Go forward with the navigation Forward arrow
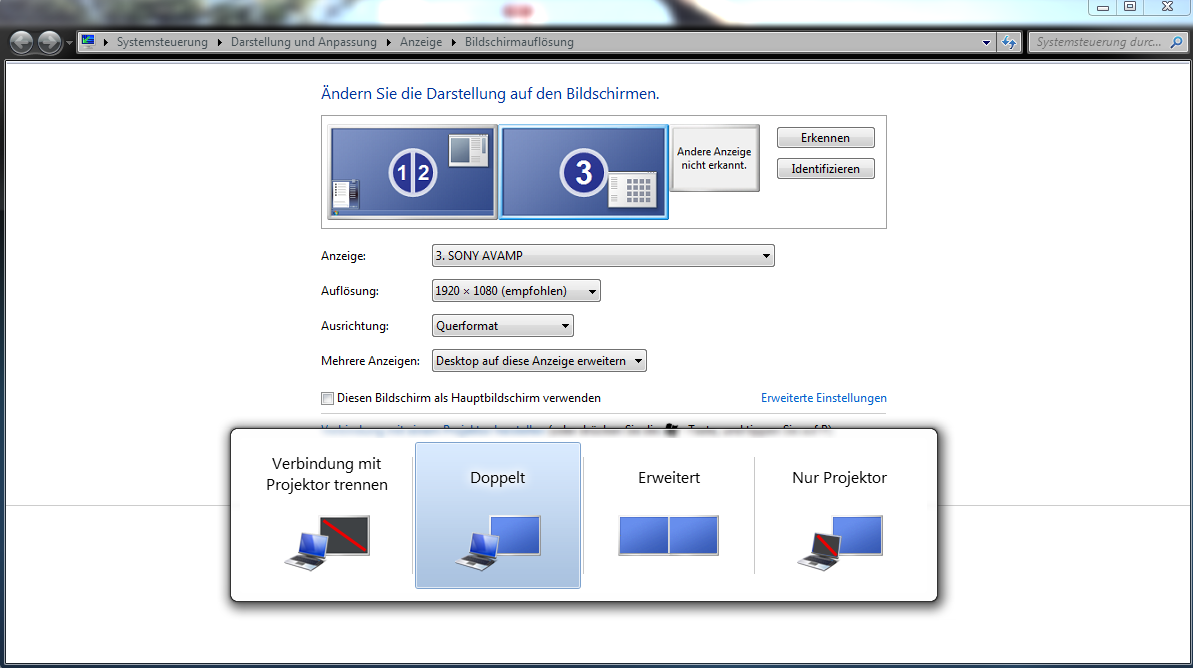The height and width of the screenshot is (668, 1193). click(49, 43)
